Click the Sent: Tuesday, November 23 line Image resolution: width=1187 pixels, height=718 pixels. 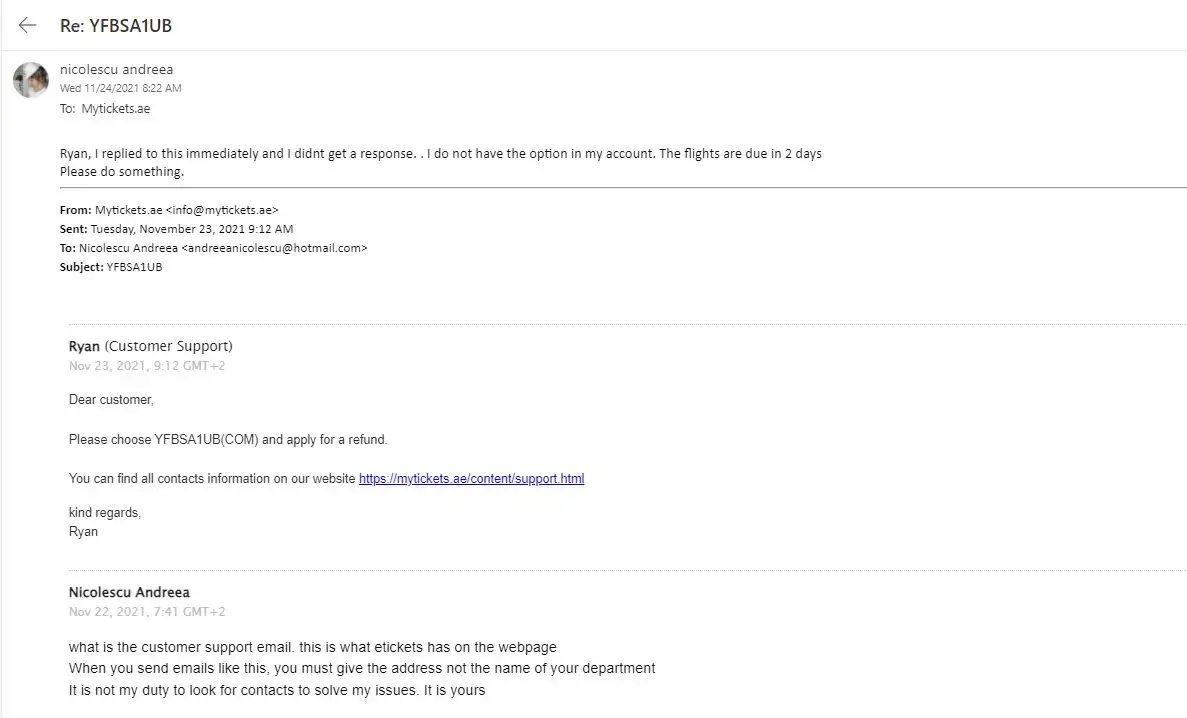pos(176,229)
